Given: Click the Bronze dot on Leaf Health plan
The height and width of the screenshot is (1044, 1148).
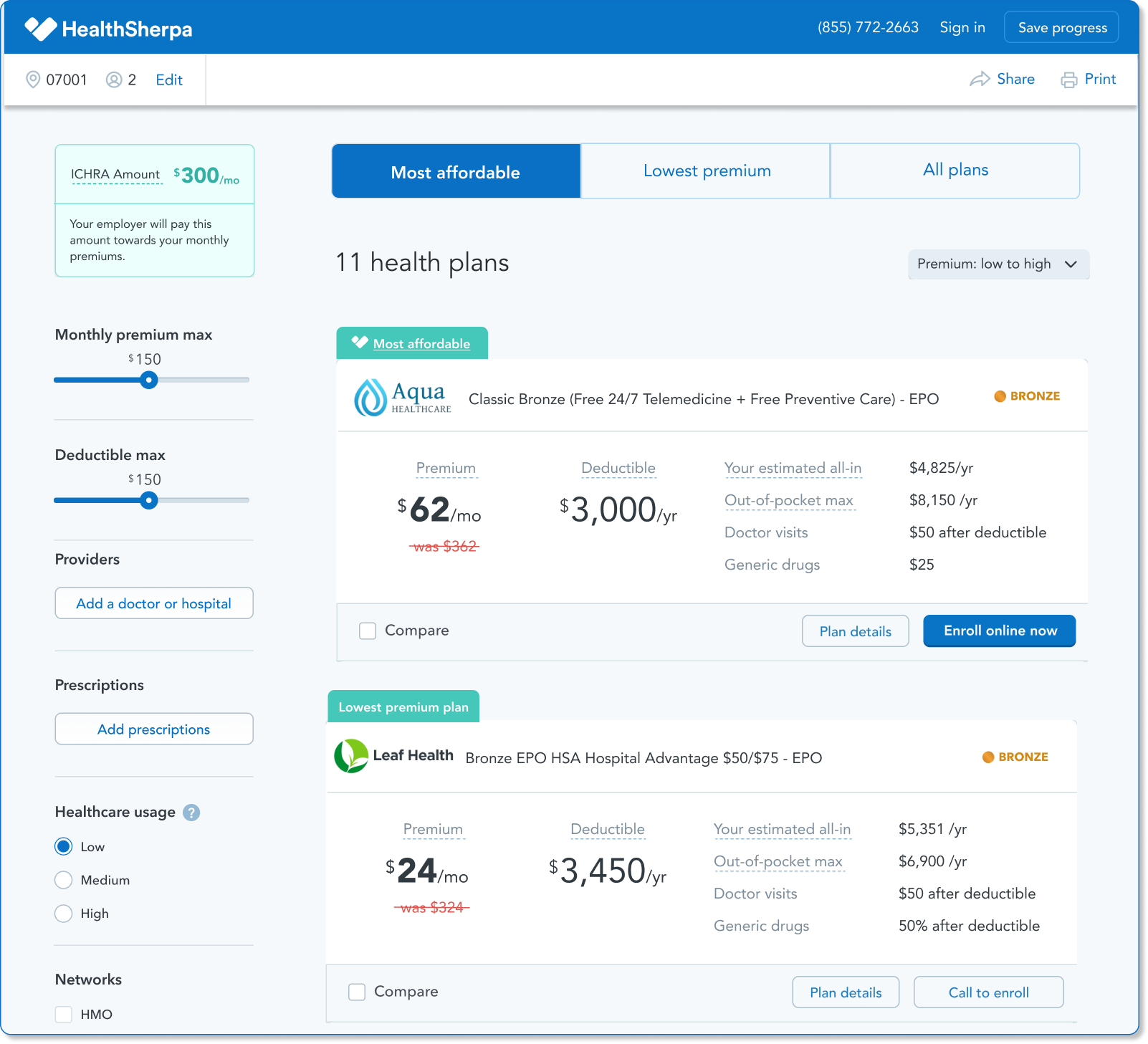Looking at the screenshot, I should (988, 757).
